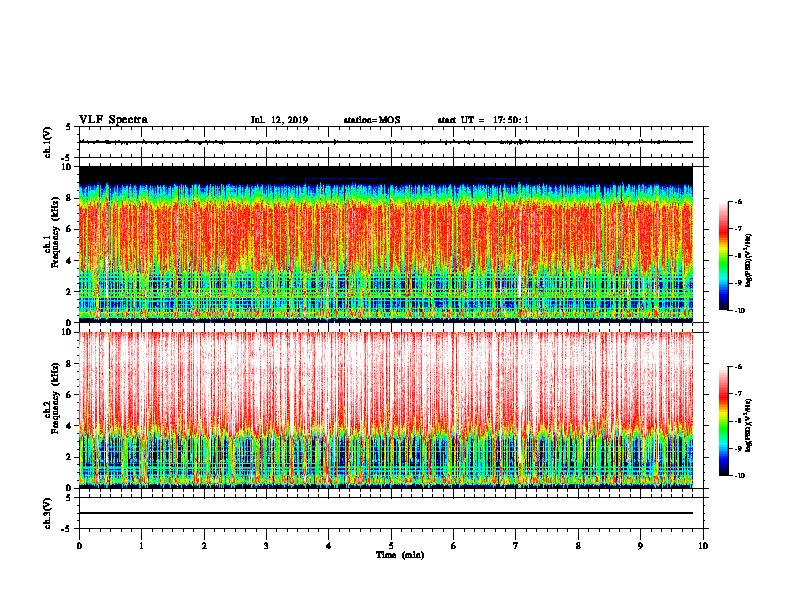
Task: Click the date text "Jul. 12, 2019"
Action: [279, 120]
